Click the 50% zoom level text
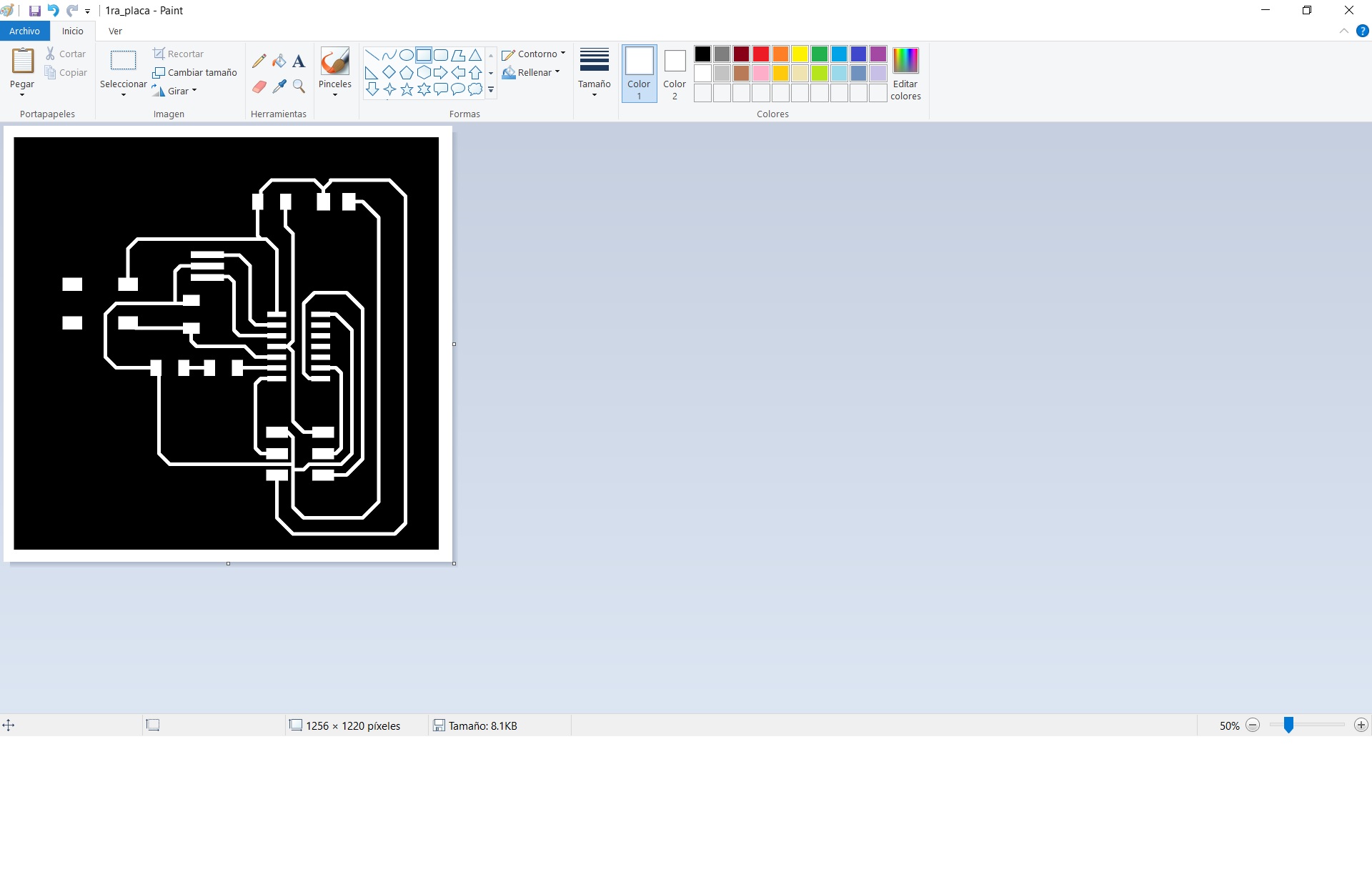1372x872 pixels. coord(1229,725)
